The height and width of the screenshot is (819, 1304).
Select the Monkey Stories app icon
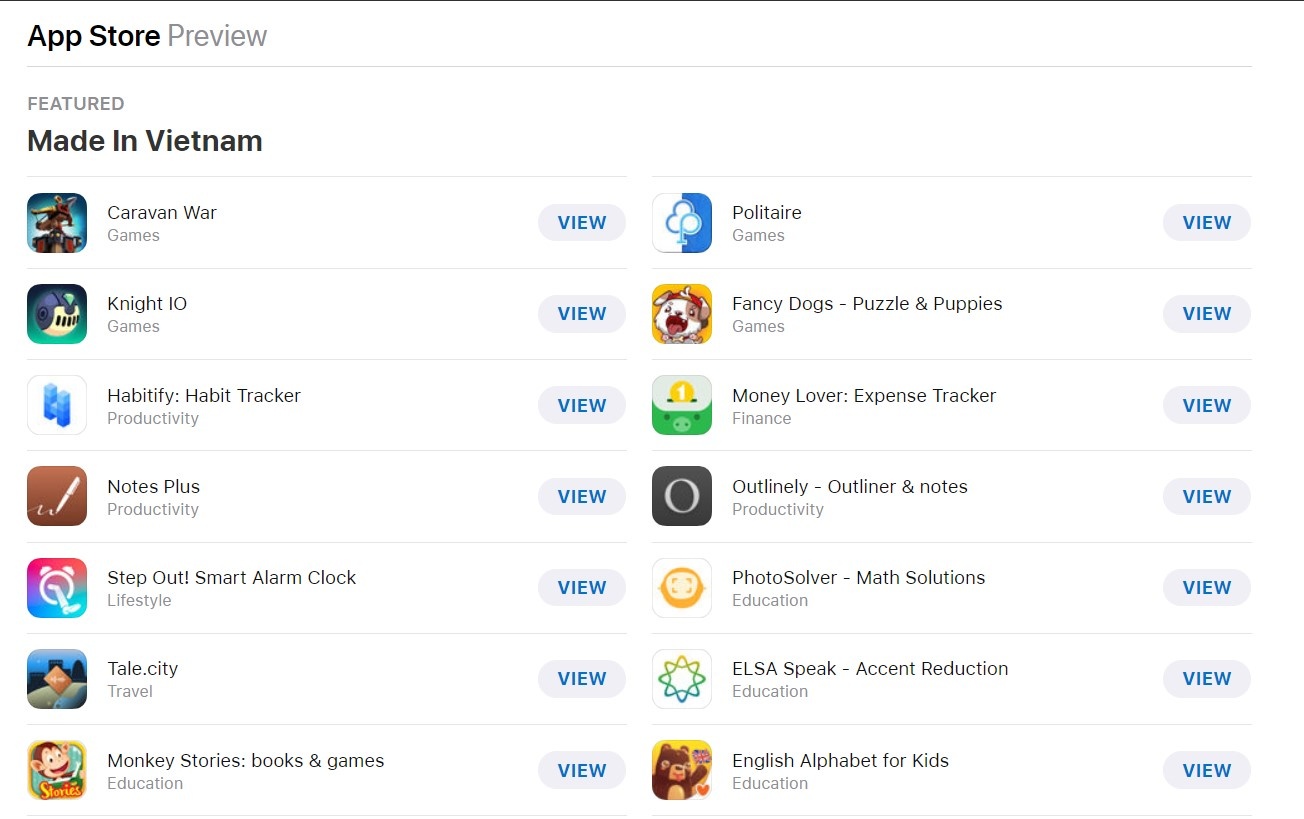57,770
